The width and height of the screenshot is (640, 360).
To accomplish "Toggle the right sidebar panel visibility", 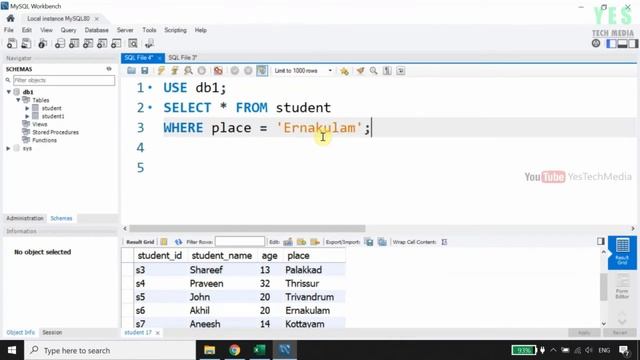I will 633,43.
